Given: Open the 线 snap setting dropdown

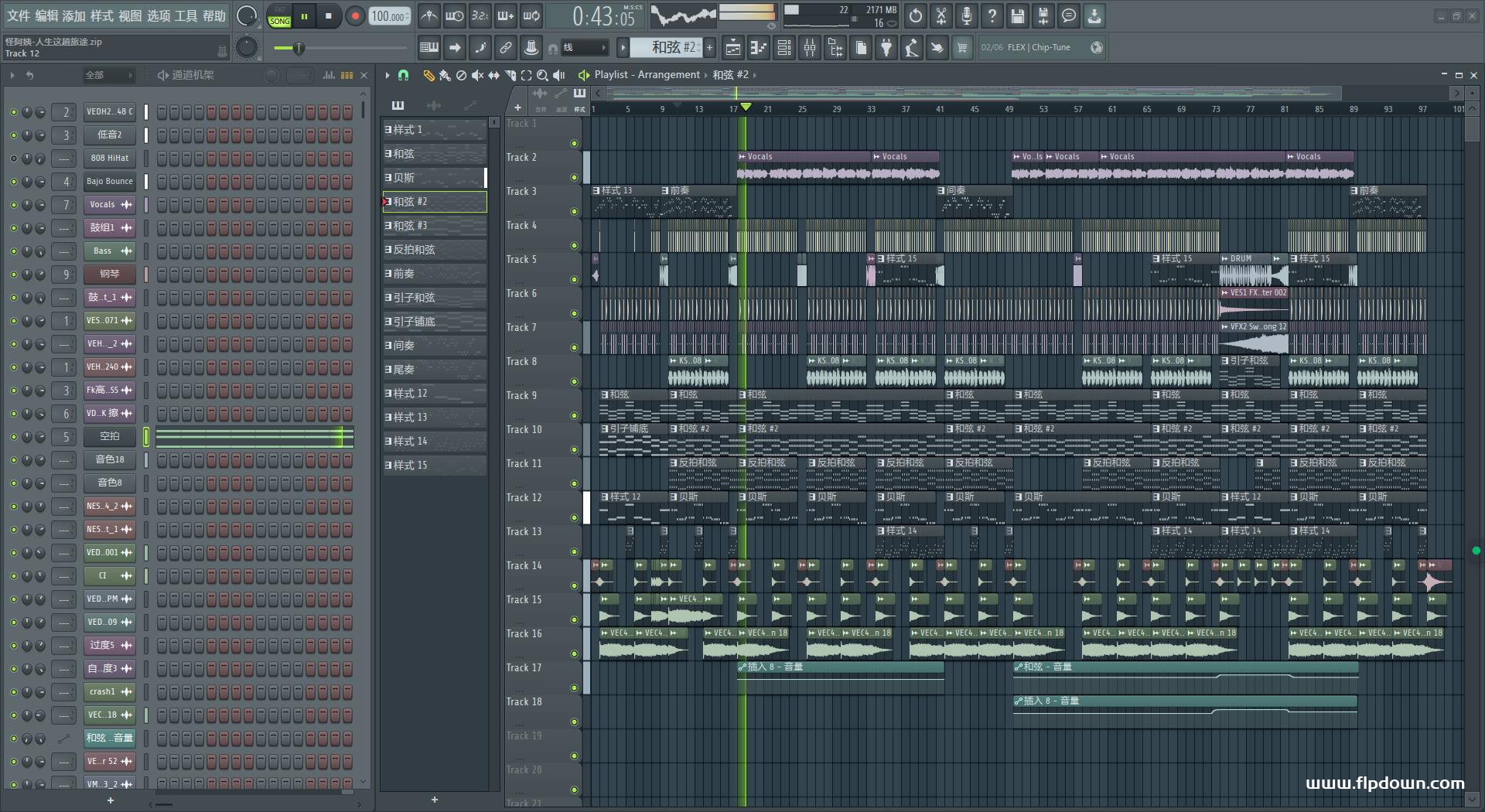Looking at the screenshot, I should [x=583, y=48].
